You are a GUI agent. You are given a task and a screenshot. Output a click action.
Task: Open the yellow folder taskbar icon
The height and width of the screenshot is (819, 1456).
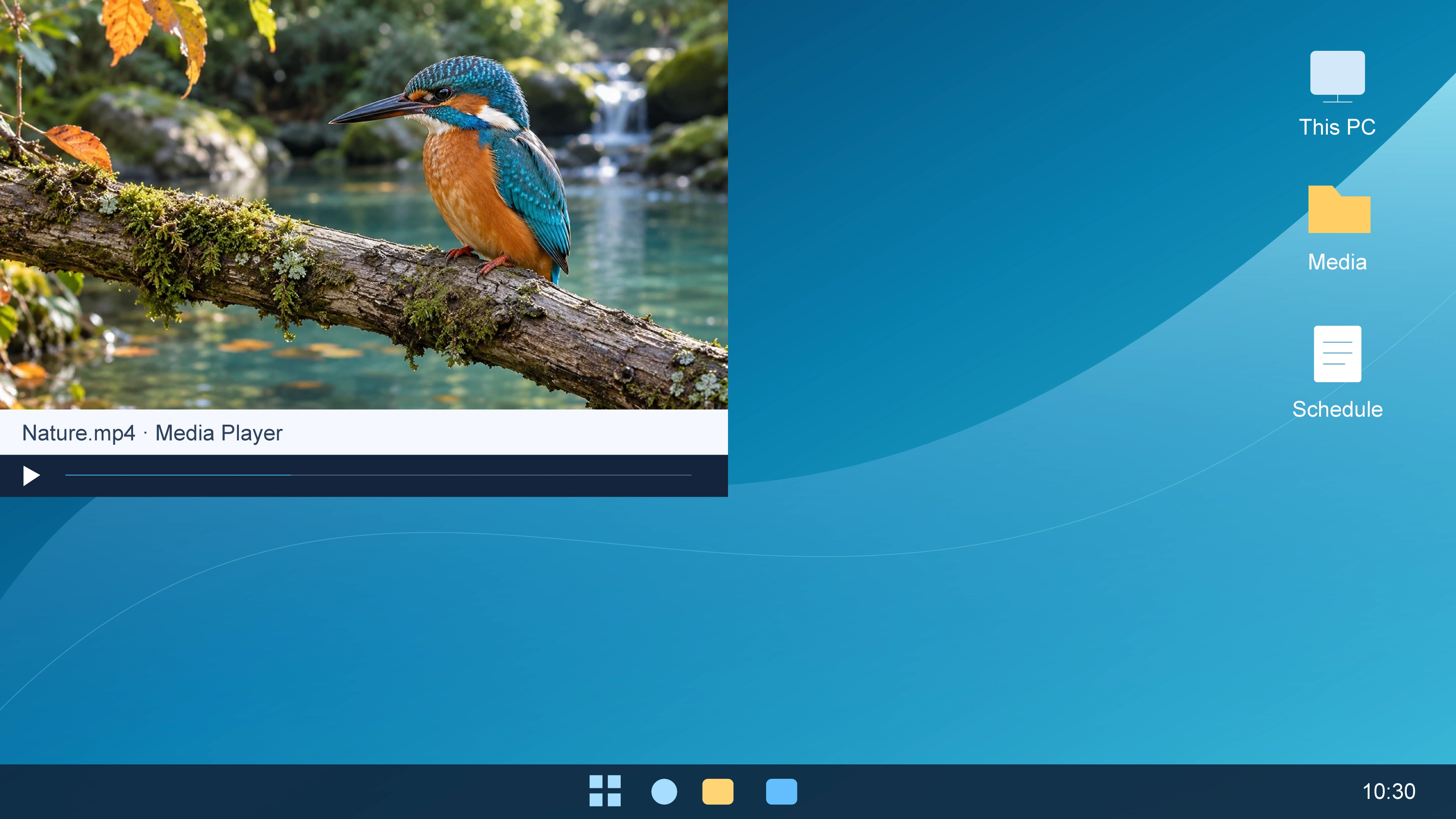[718, 791]
